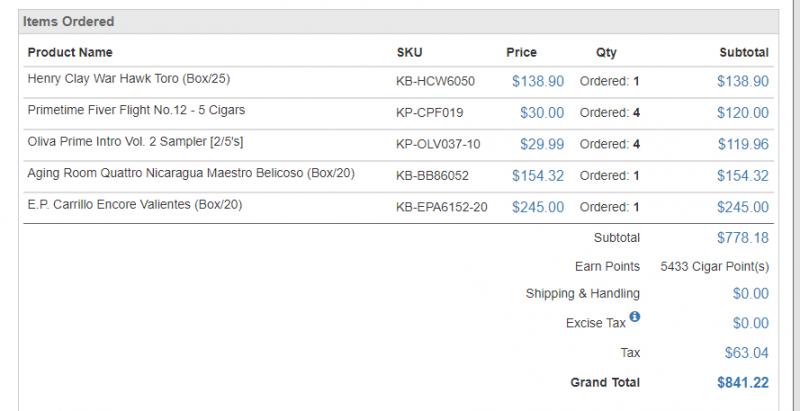Select E.P. Carrillo Encore Valientes item
Viewport: 800px width, 411px height.
point(135,205)
